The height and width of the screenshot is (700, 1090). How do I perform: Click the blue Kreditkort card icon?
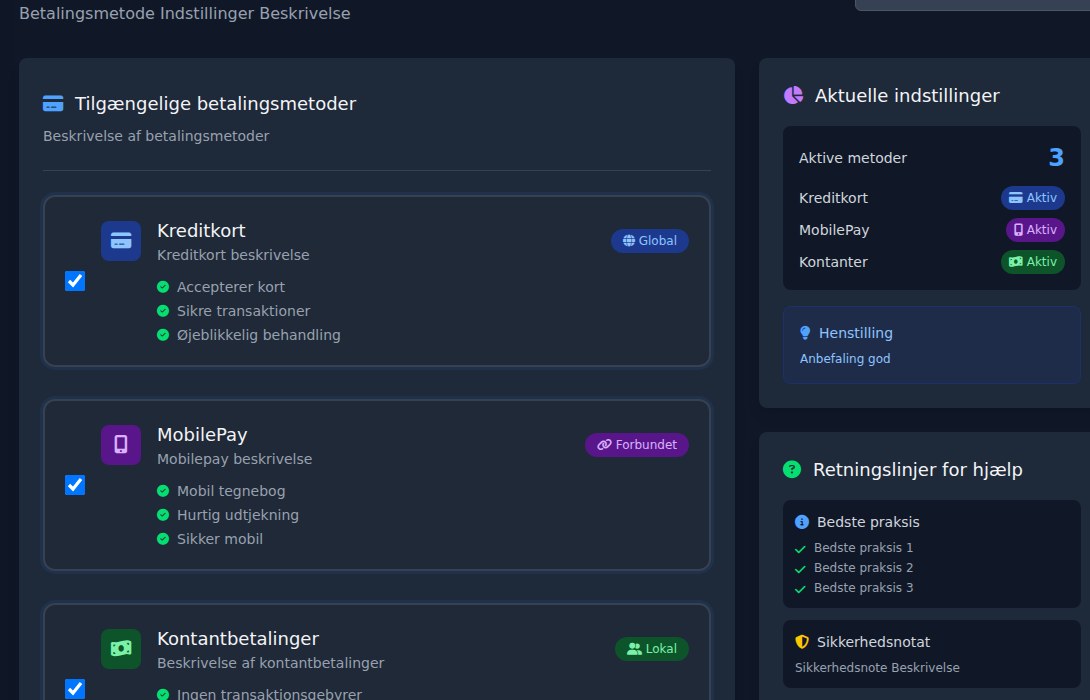(x=121, y=241)
